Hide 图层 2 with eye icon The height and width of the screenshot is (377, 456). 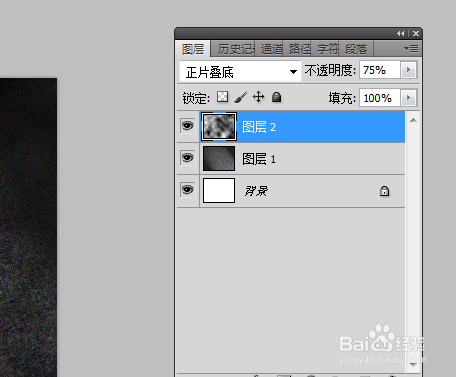187,126
